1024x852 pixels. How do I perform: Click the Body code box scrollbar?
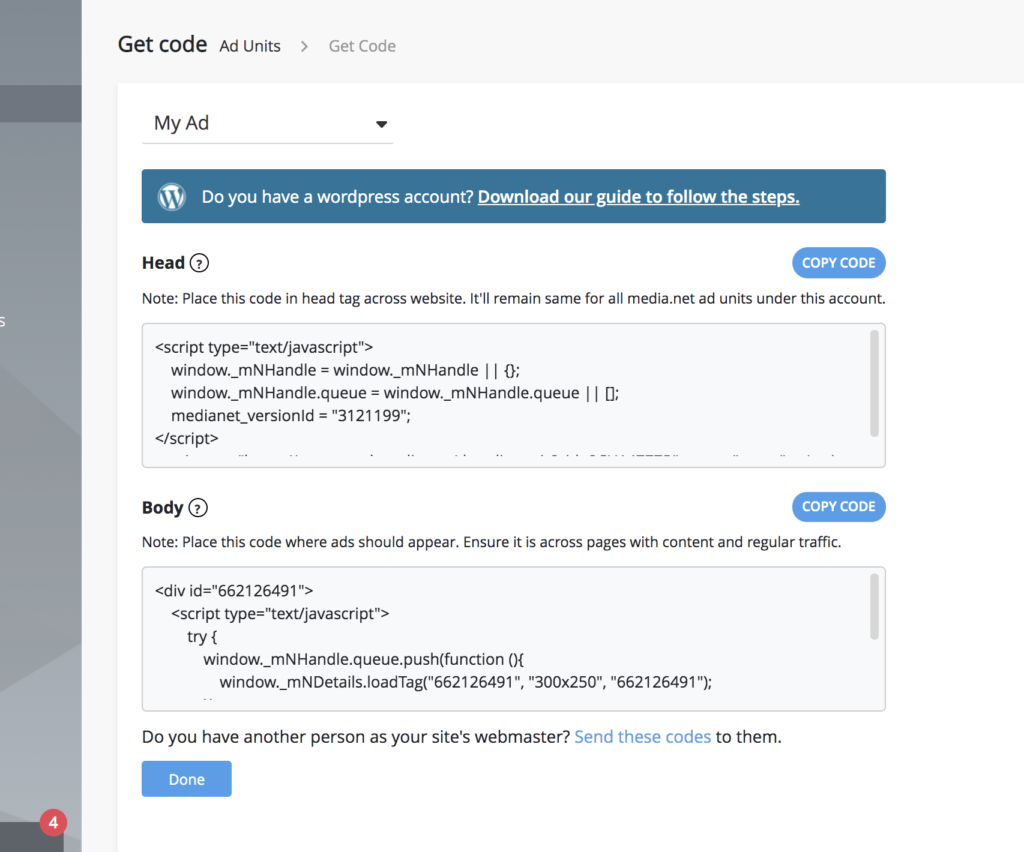(x=874, y=607)
